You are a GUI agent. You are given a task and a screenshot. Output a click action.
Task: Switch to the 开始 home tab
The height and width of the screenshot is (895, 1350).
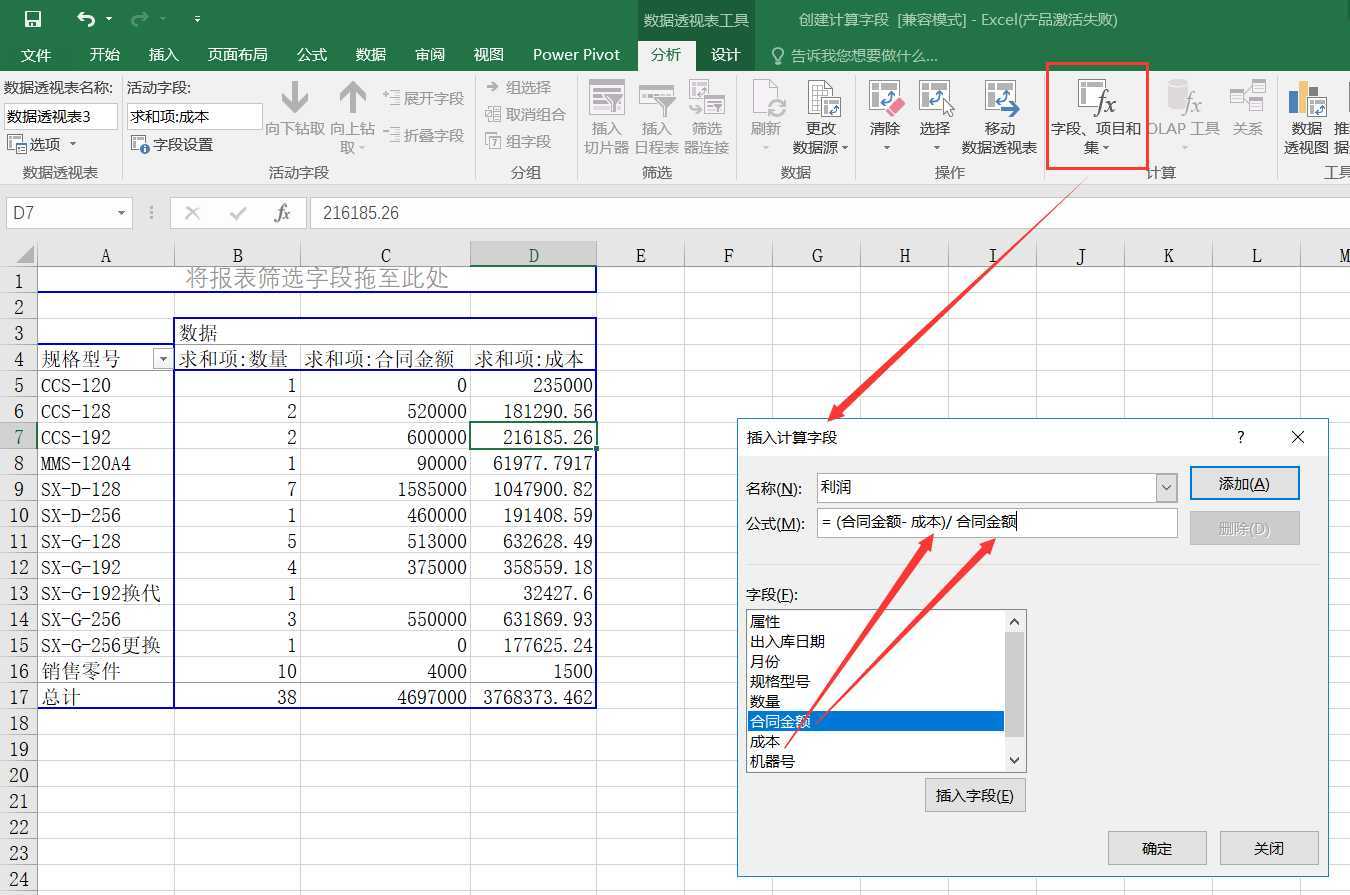click(x=104, y=55)
